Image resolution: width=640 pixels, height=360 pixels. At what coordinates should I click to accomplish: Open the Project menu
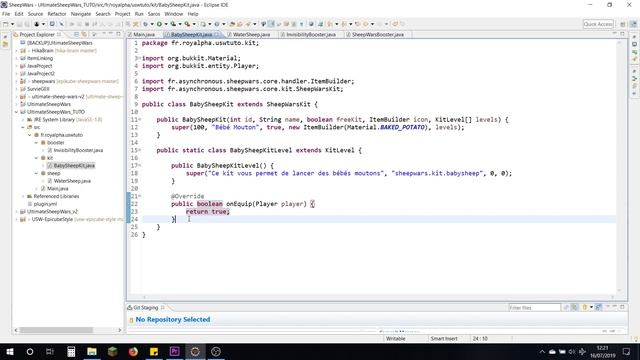coord(122,14)
